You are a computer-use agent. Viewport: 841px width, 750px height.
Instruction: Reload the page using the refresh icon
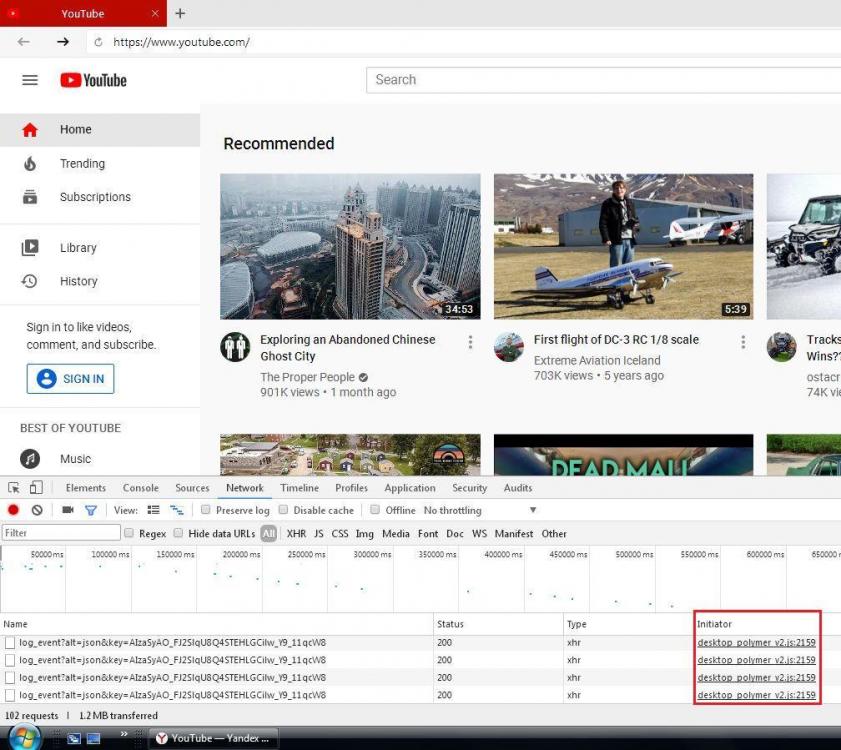(98, 42)
